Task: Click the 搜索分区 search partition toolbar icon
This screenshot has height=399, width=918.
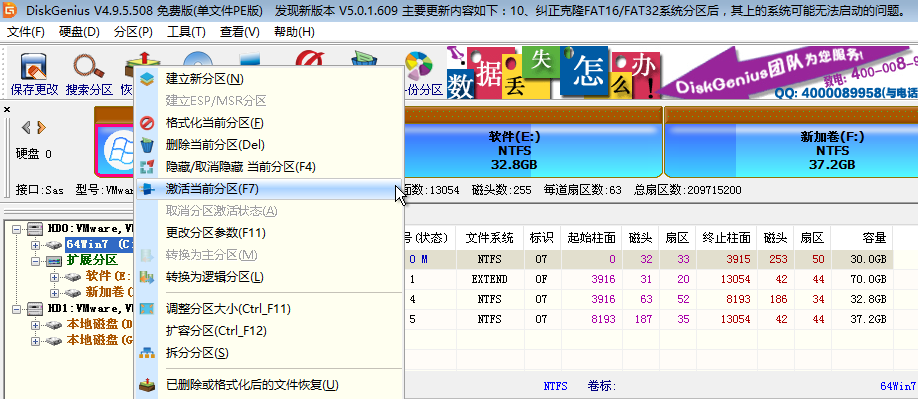Action: click(88, 74)
